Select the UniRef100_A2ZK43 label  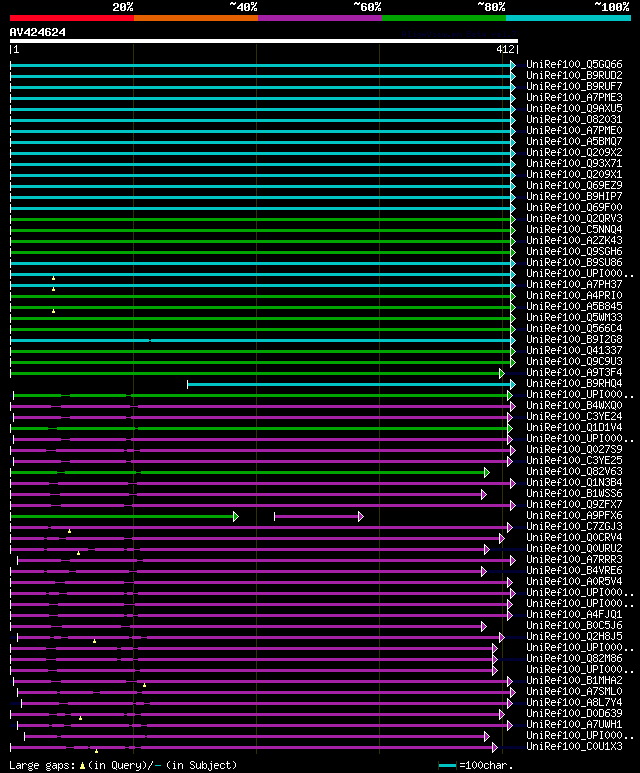574,241
